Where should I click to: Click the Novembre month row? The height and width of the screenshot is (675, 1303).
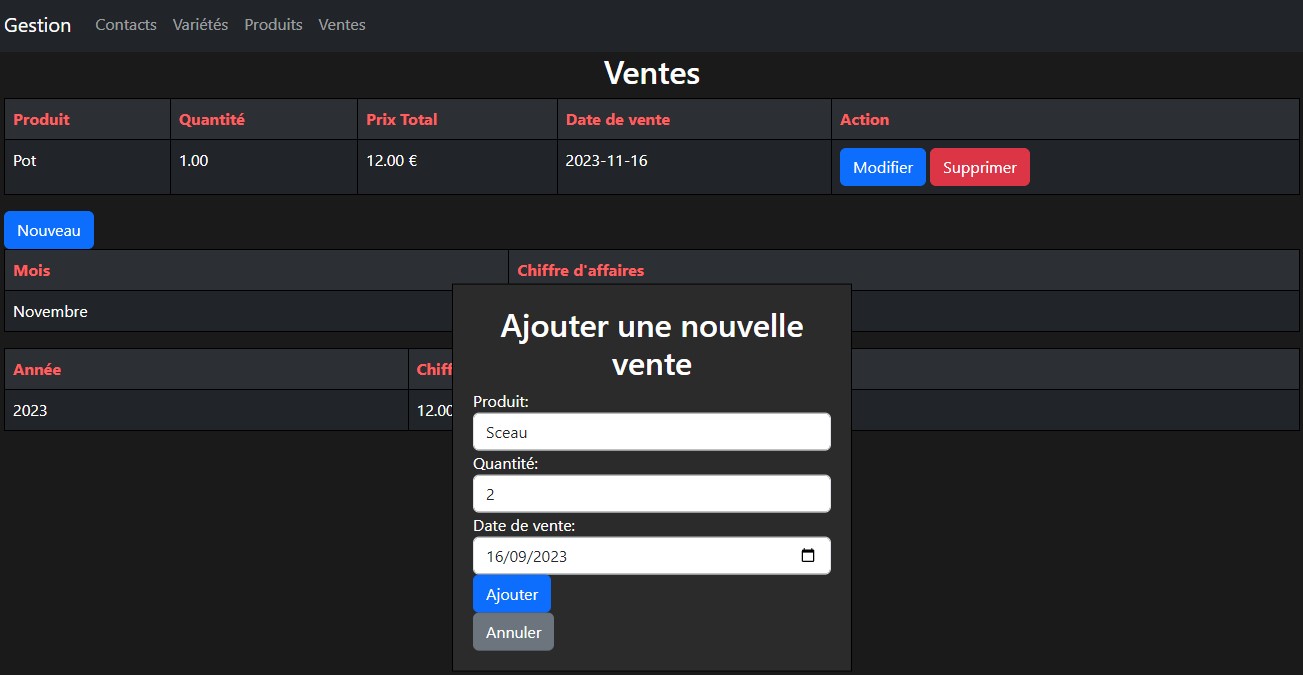coord(50,312)
